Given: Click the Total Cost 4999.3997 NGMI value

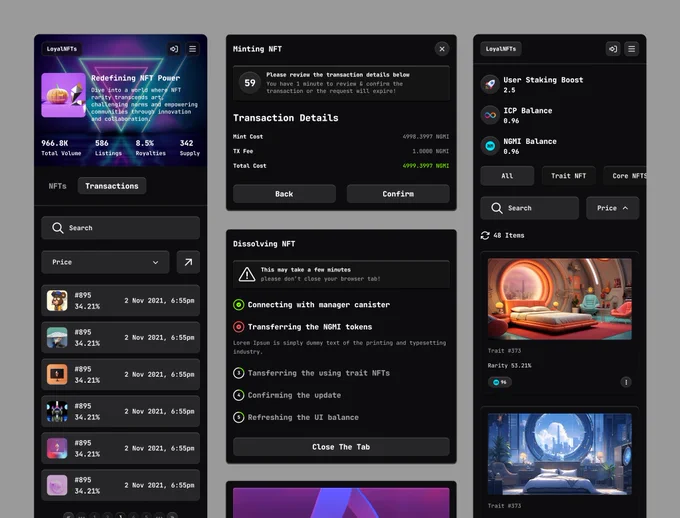Looking at the screenshot, I should click(426, 166).
